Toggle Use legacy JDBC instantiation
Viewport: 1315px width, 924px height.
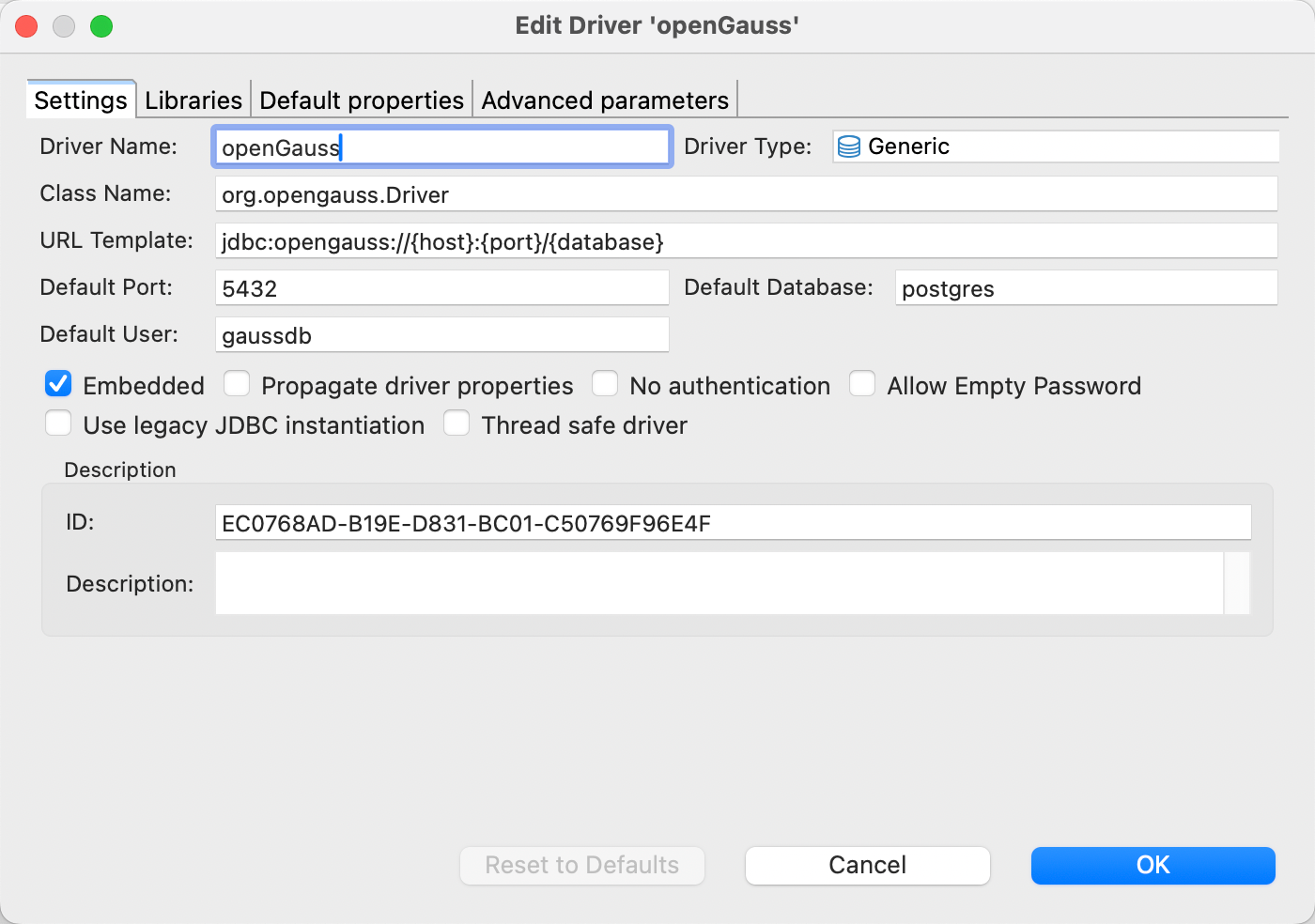pyautogui.click(x=58, y=423)
